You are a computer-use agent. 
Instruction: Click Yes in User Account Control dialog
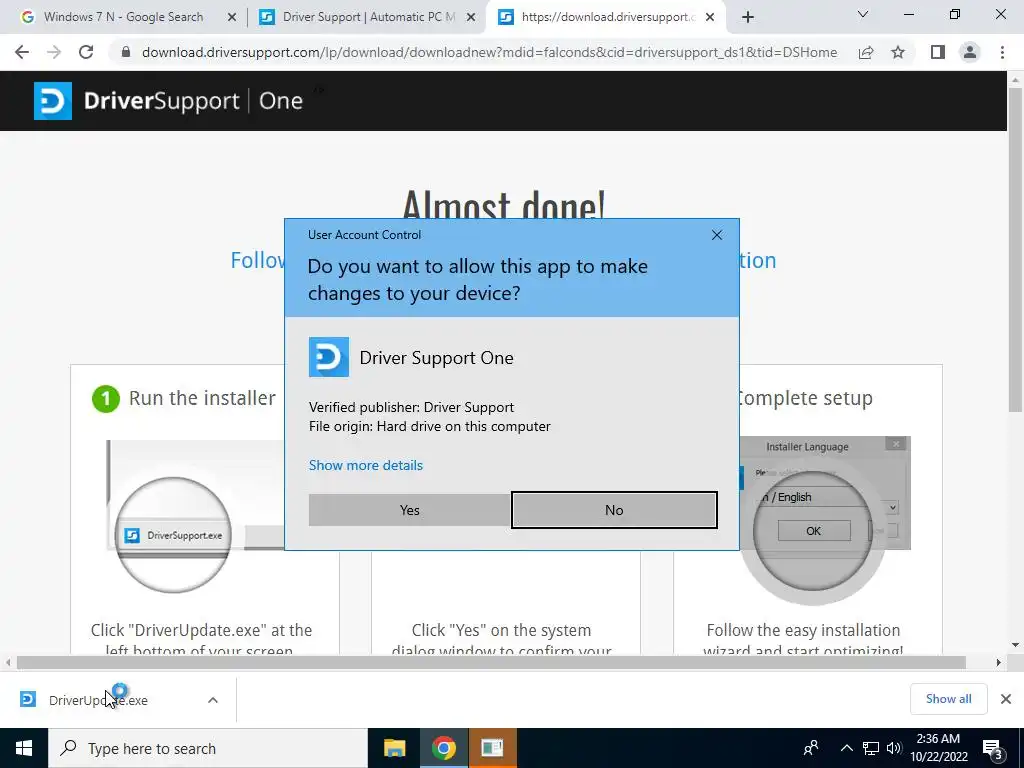click(409, 510)
